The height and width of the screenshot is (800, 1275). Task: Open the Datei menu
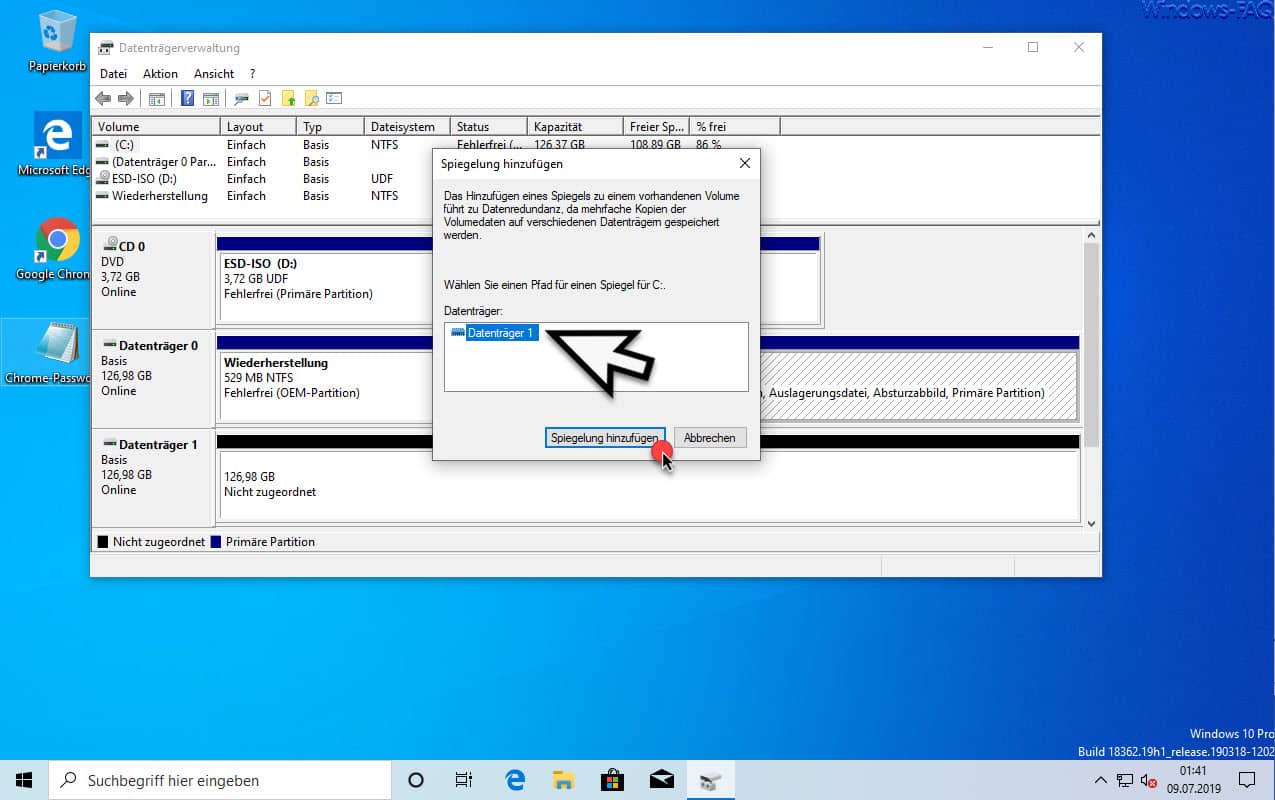click(x=113, y=74)
